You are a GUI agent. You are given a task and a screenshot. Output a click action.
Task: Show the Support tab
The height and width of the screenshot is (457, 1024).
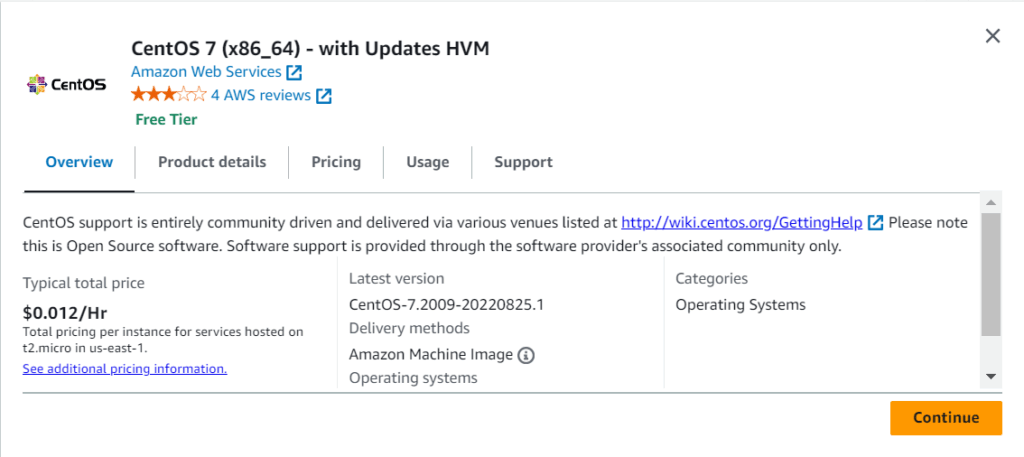523,162
